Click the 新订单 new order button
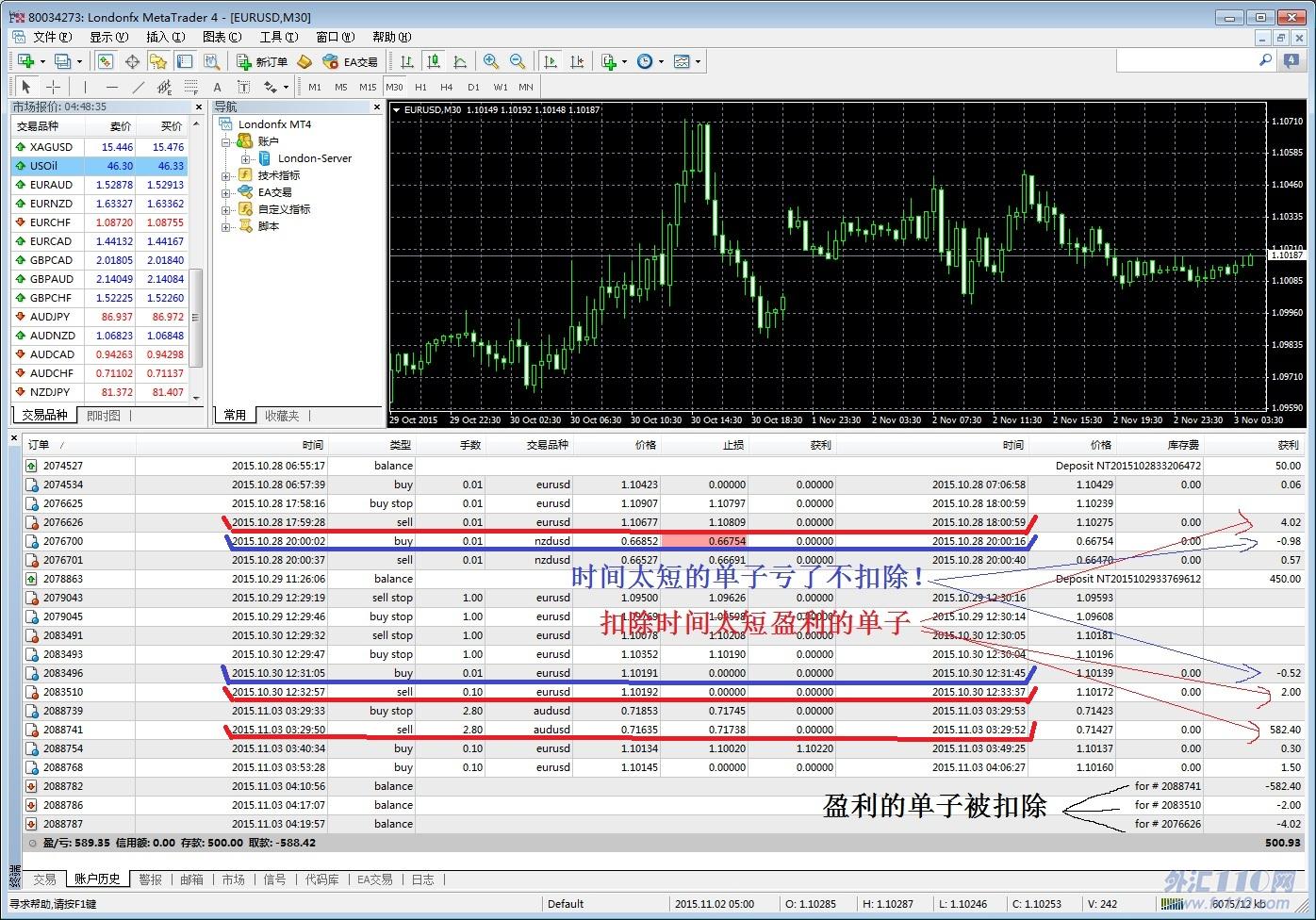 (x=262, y=61)
